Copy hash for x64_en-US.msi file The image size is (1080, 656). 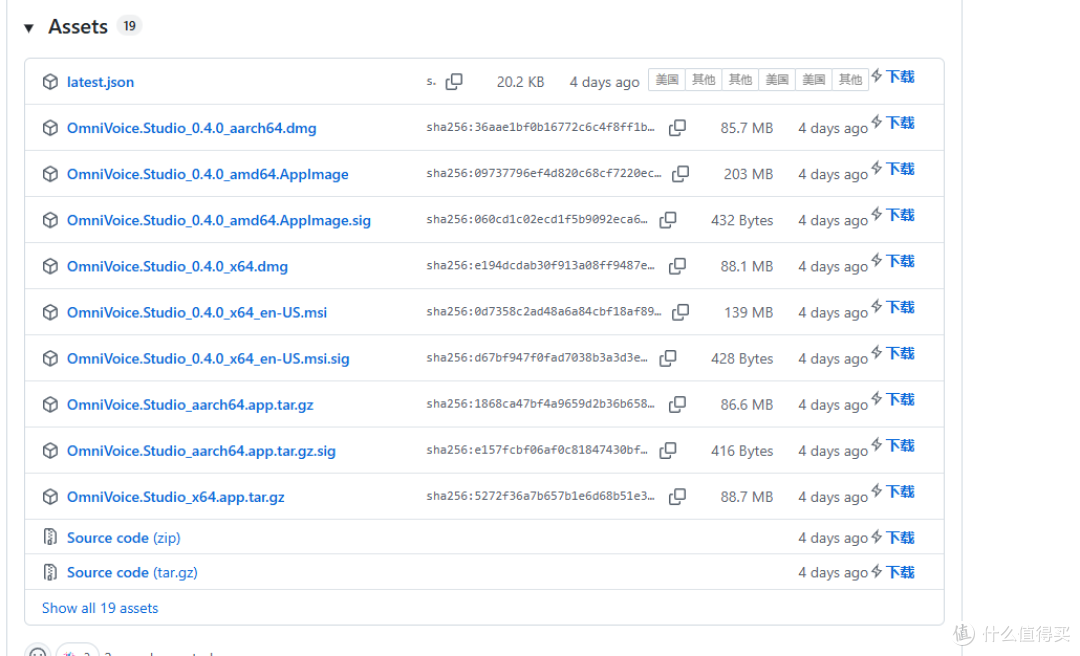click(x=681, y=312)
